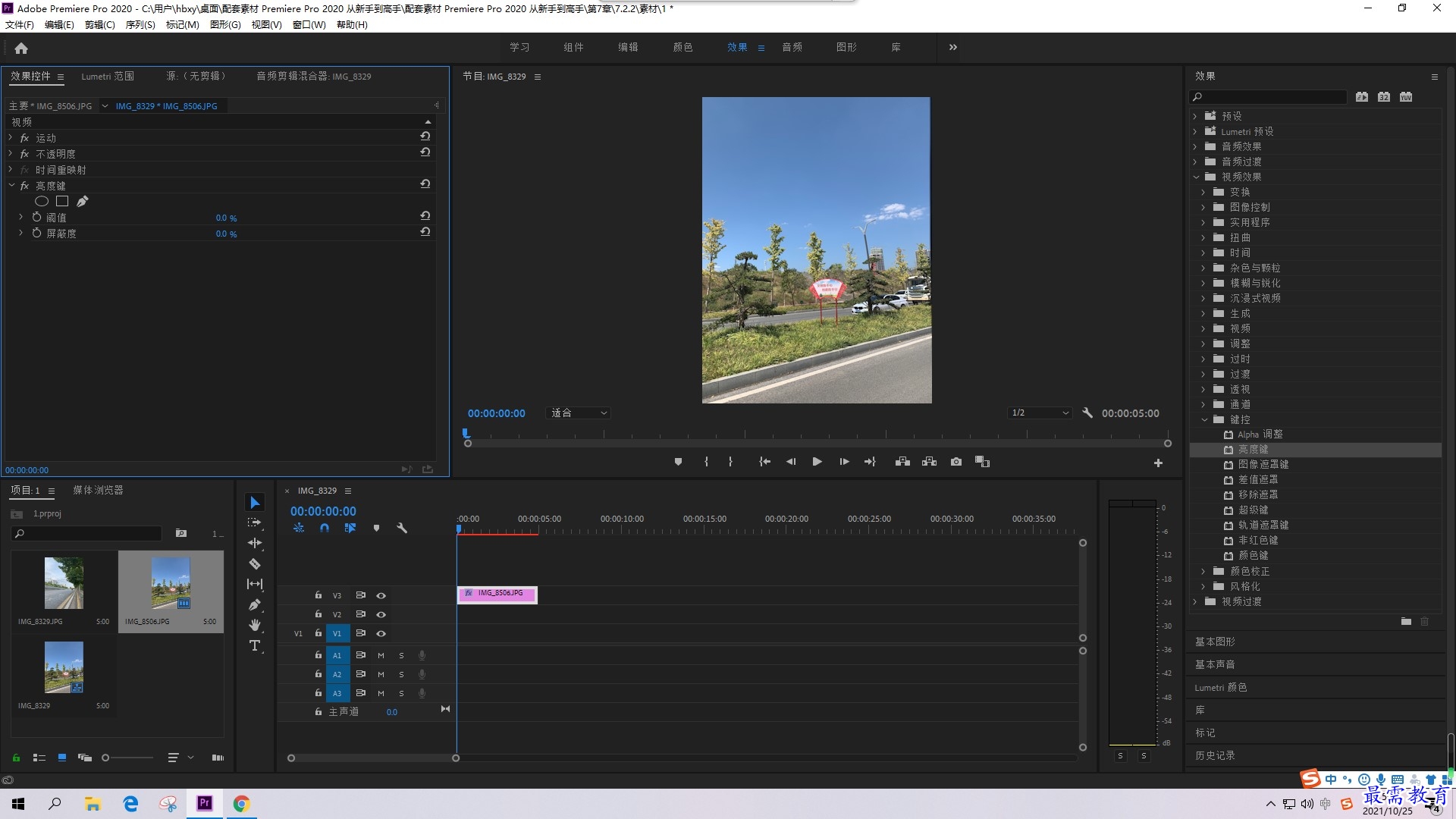Viewport: 1456px width, 819px height.
Task: Open the 历史记录 panel
Action: (1215, 755)
